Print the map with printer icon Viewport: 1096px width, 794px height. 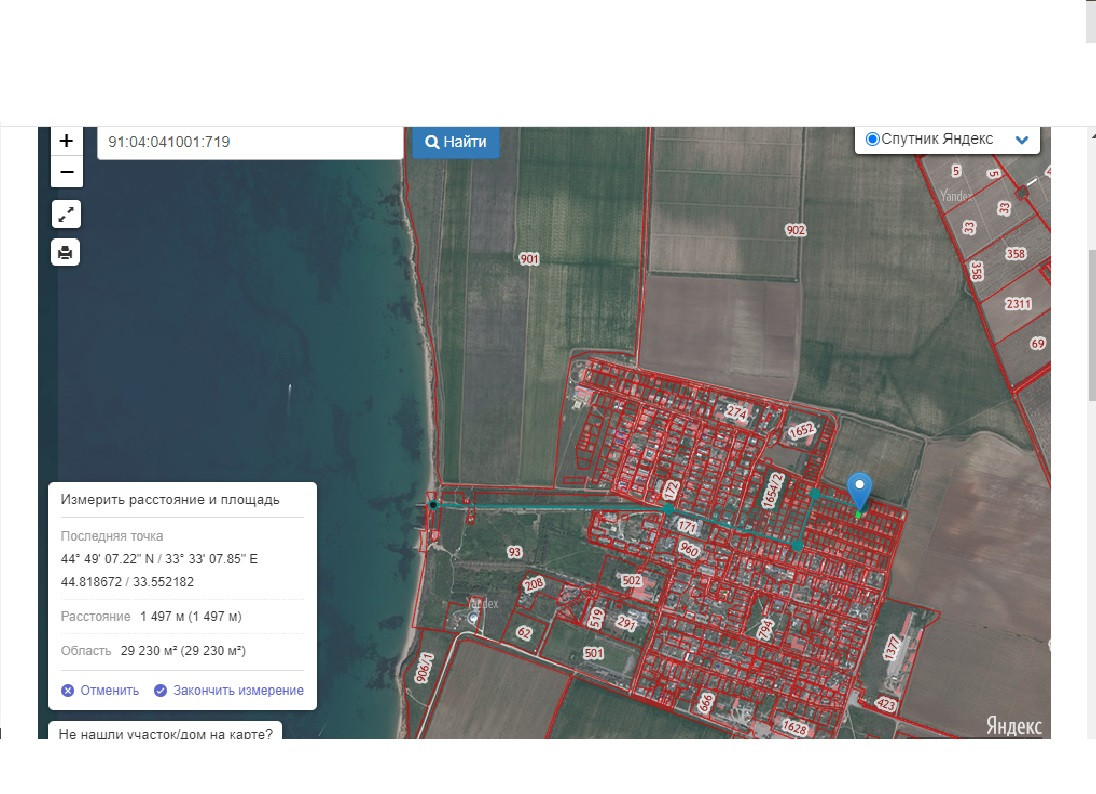pyautogui.click(x=66, y=253)
